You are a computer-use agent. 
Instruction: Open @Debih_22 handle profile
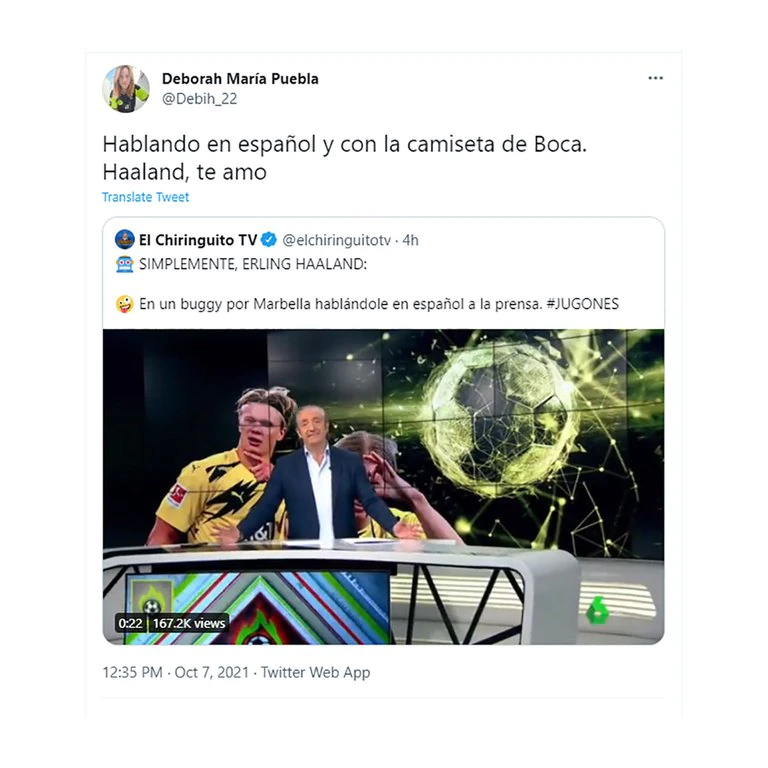click(199, 99)
